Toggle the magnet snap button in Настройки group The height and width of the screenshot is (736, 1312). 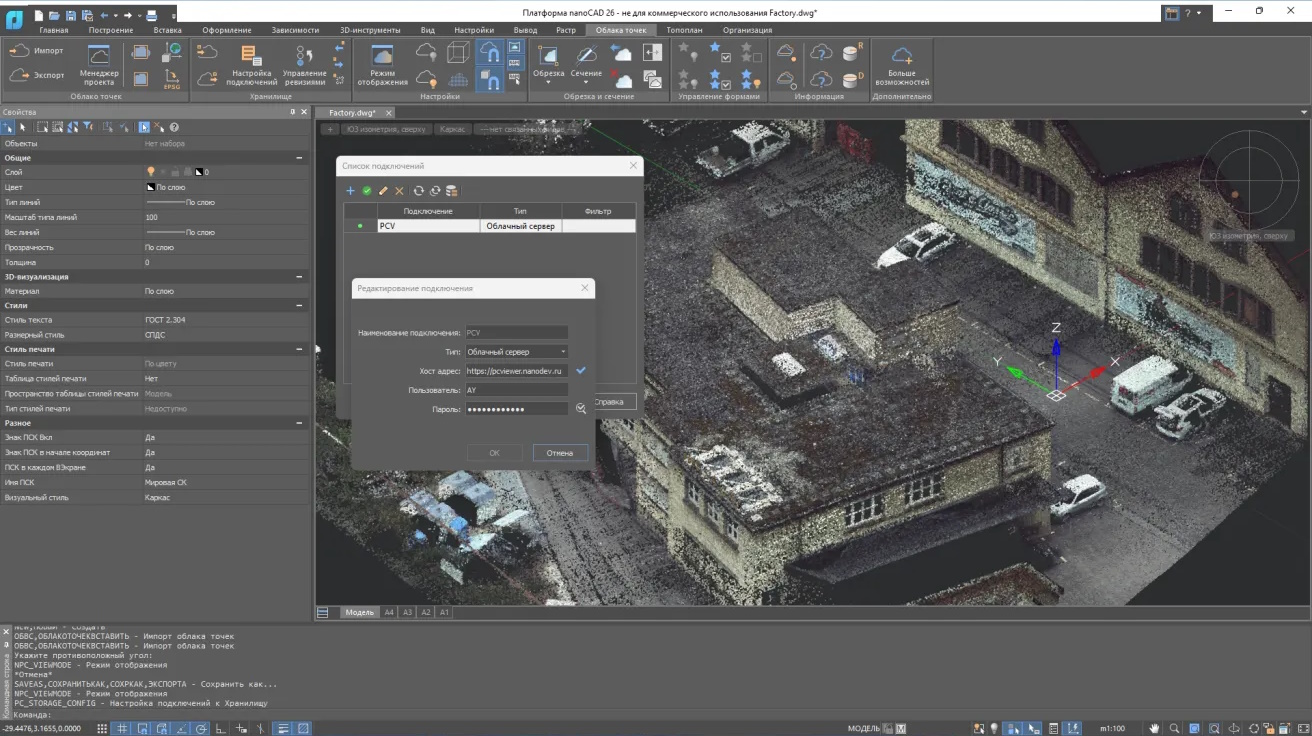pos(489,52)
